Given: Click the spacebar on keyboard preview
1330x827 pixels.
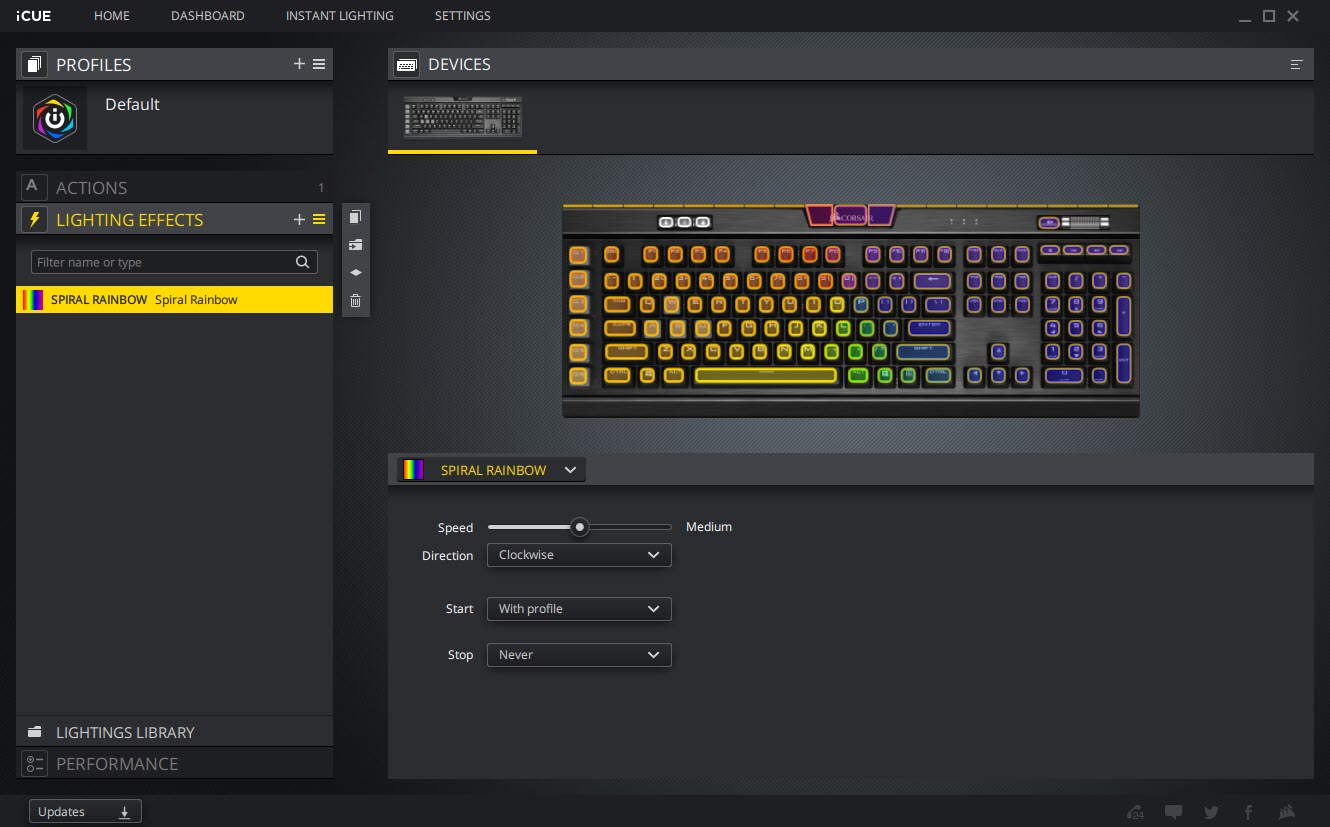Looking at the screenshot, I should pos(766,376).
